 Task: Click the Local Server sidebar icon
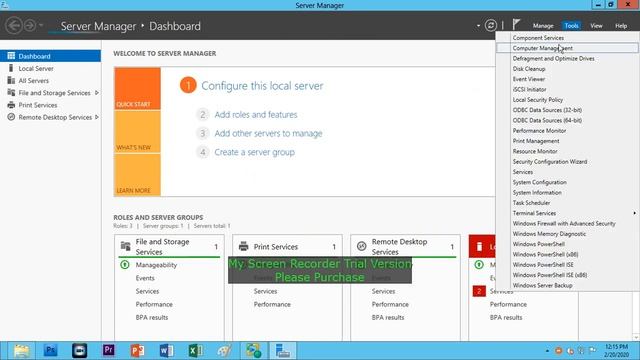coord(11,68)
